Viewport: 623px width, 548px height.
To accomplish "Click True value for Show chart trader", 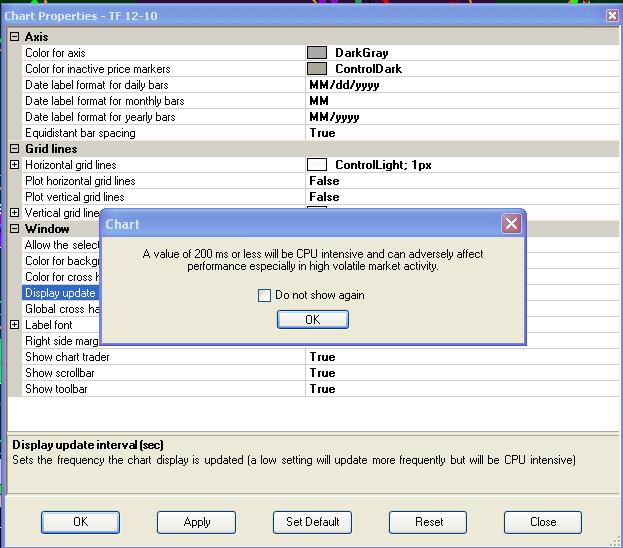I will (x=462, y=357).
